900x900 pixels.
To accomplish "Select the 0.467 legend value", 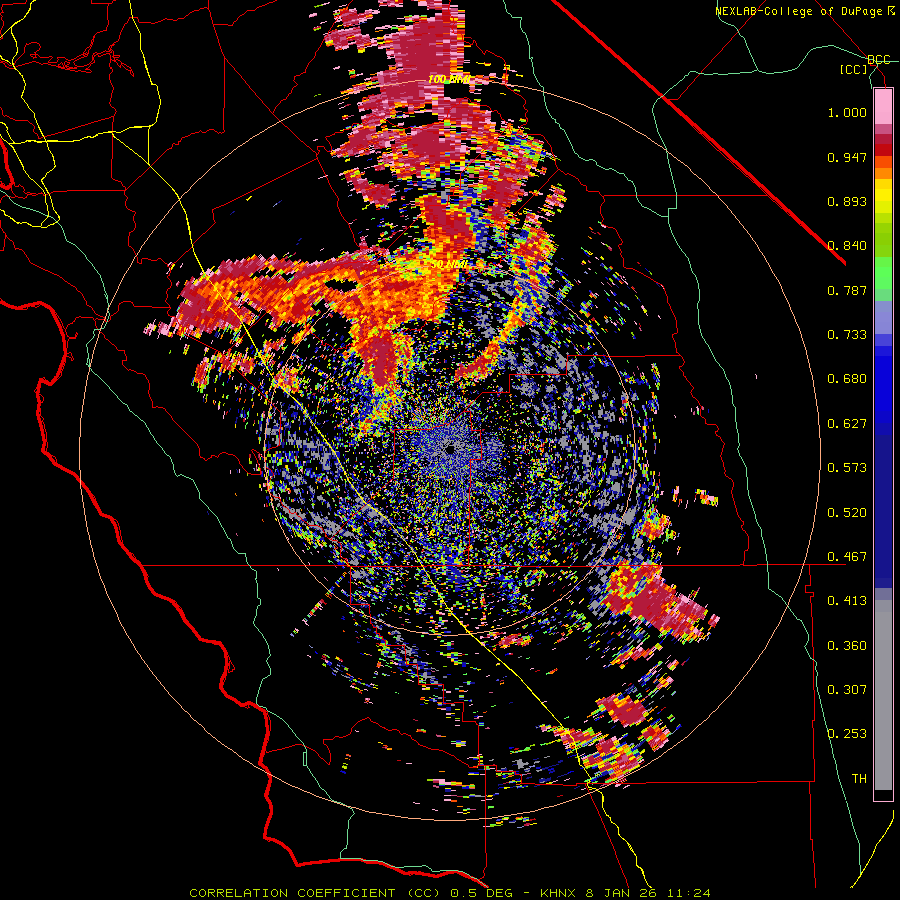I will pos(847,557).
